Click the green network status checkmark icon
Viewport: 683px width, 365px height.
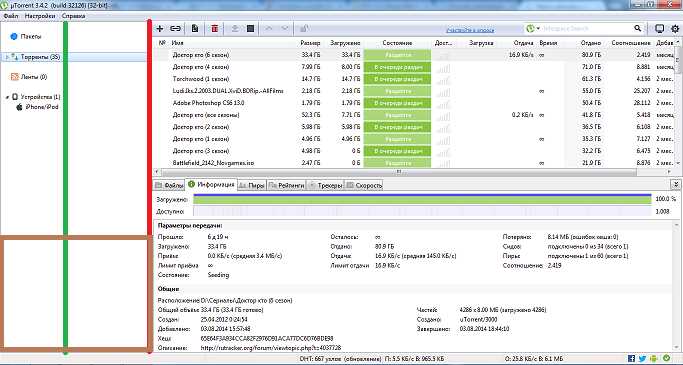click(x=666, y=358)
